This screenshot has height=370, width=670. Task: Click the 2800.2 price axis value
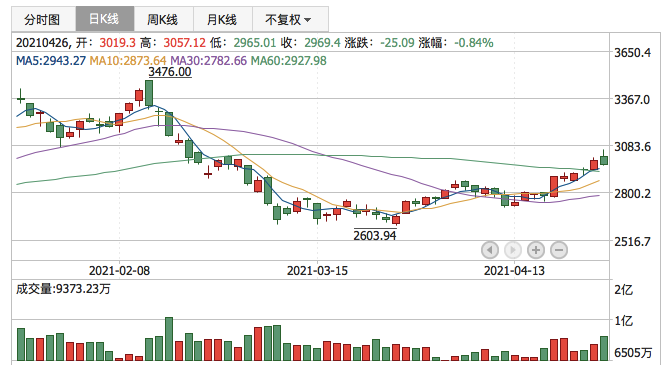[632, 194]
